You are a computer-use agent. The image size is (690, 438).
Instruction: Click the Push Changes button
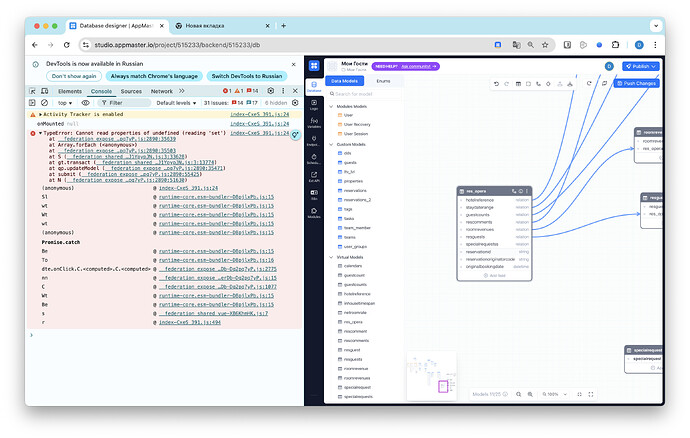click(636, 83)
